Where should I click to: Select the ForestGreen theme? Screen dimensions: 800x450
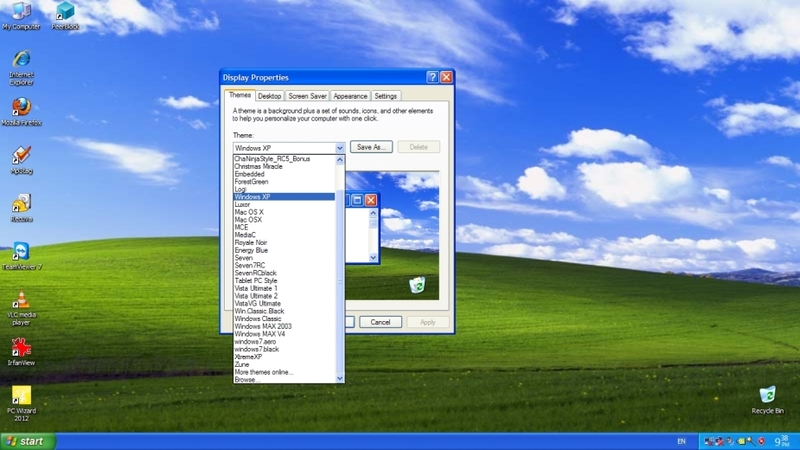[284, 182]
